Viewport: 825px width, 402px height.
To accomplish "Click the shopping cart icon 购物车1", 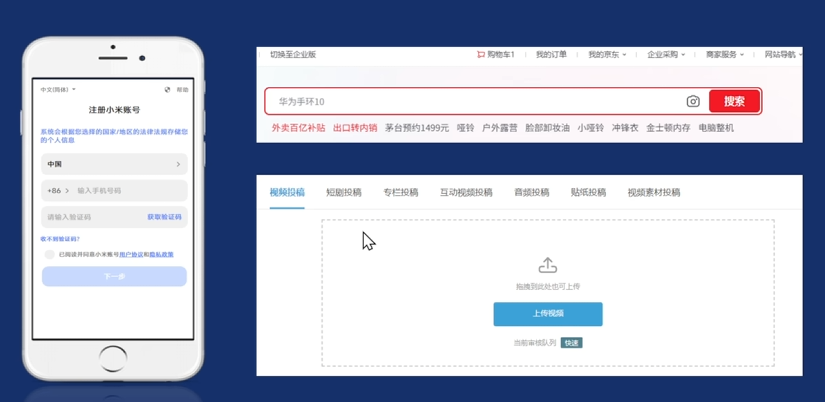I will (480, 55).
